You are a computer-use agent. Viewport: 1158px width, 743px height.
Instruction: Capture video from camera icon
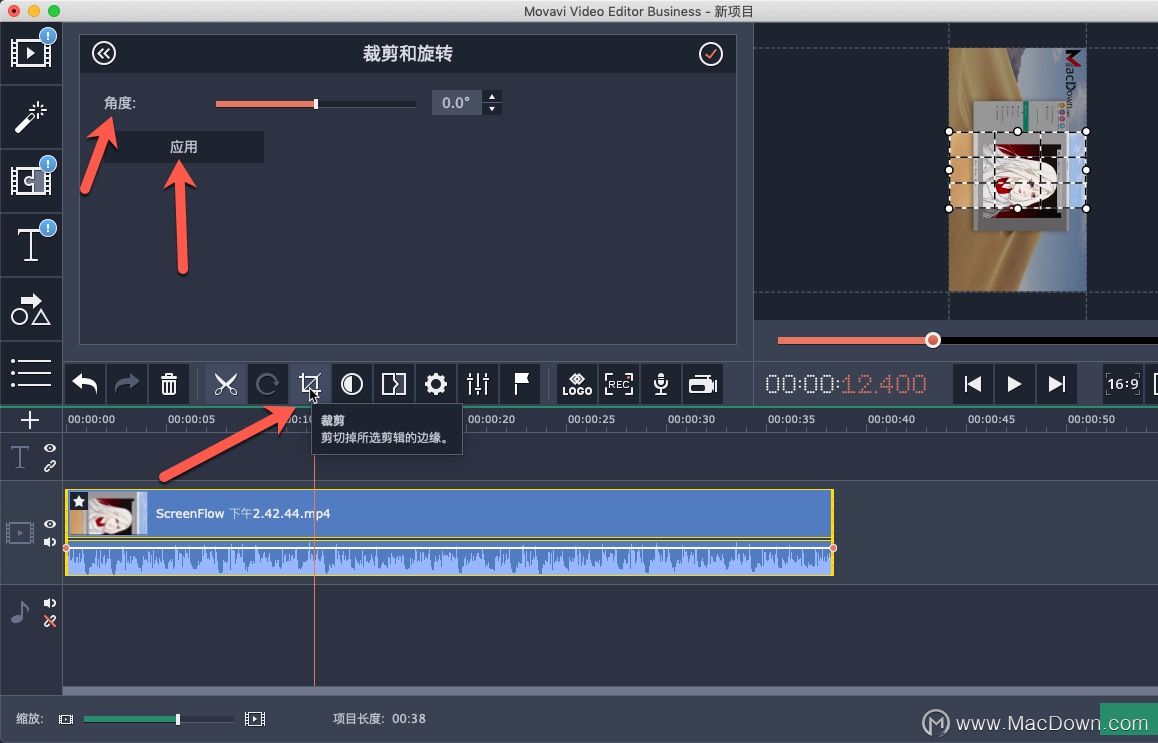coord(703,384)
